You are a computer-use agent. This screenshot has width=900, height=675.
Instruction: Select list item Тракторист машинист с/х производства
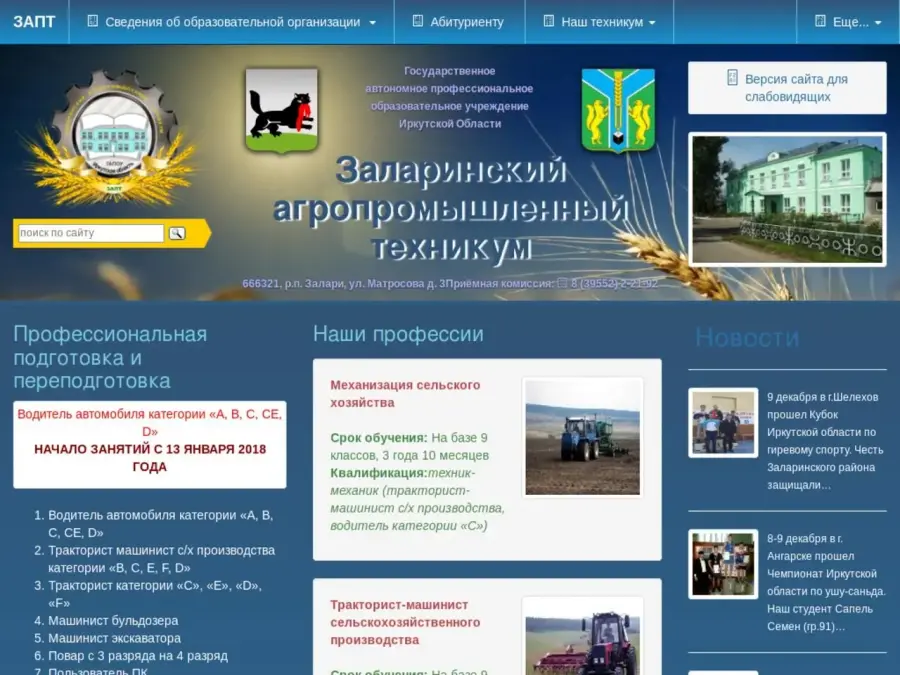(161, 559)
